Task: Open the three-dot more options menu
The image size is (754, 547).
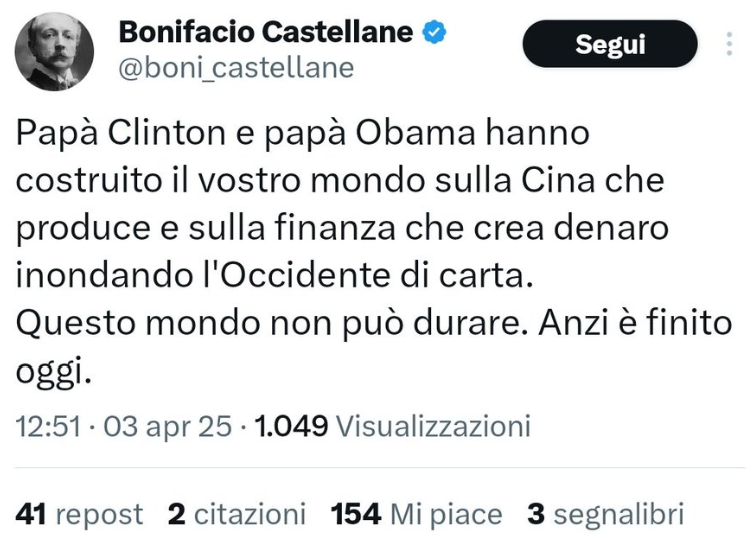Action: tap(727, 44)
